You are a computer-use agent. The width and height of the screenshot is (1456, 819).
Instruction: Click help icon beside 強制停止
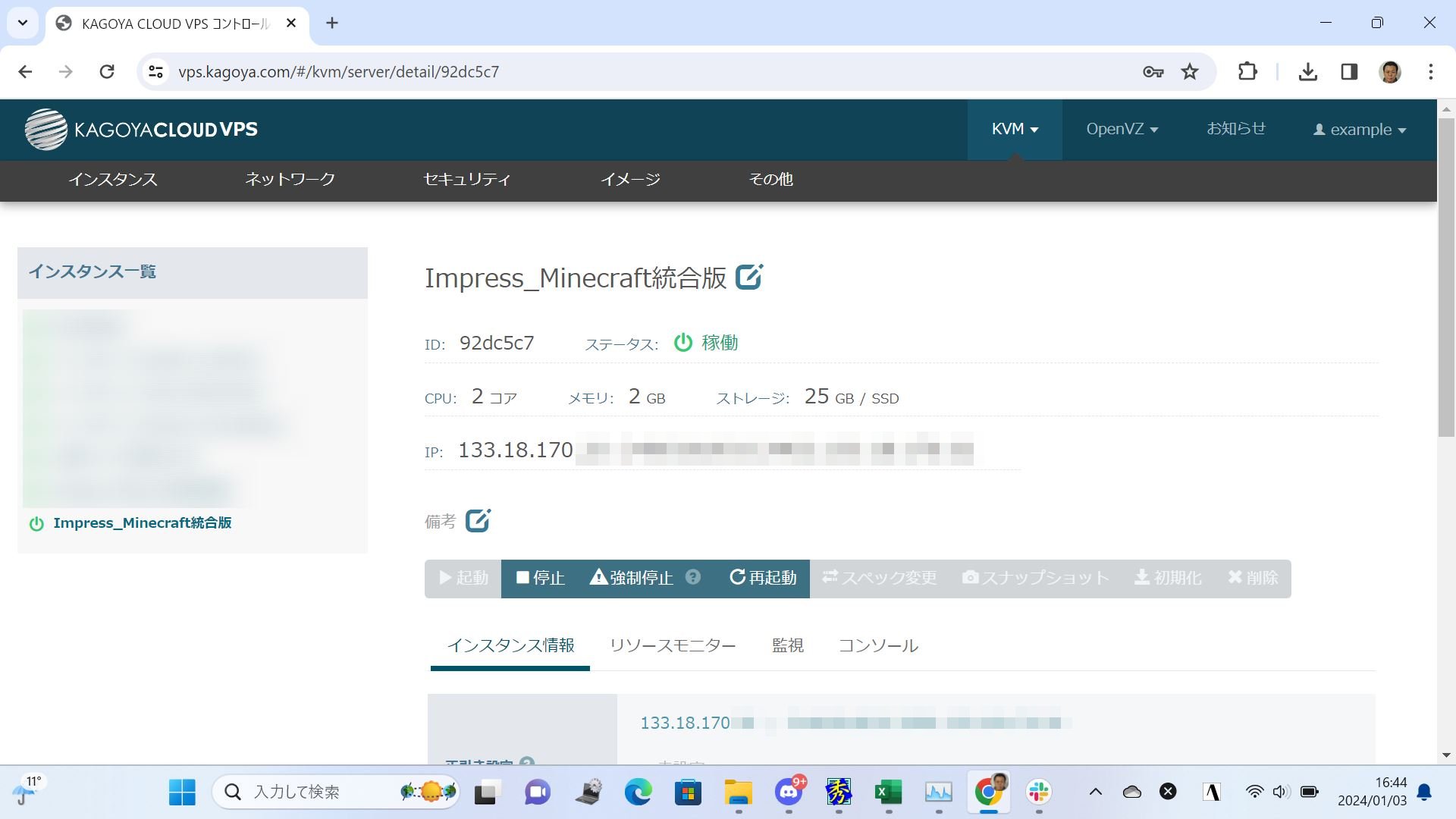[x=692, y=577]
